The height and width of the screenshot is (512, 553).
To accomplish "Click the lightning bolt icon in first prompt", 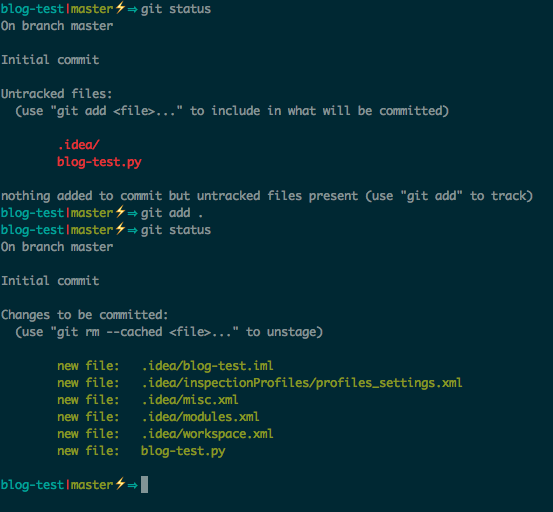I will coord(120,7).
